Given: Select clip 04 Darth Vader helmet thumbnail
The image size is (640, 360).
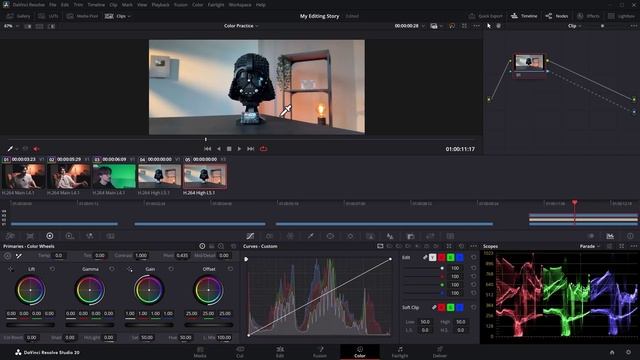Looking at the screenshot, I should tap(159, 176).
